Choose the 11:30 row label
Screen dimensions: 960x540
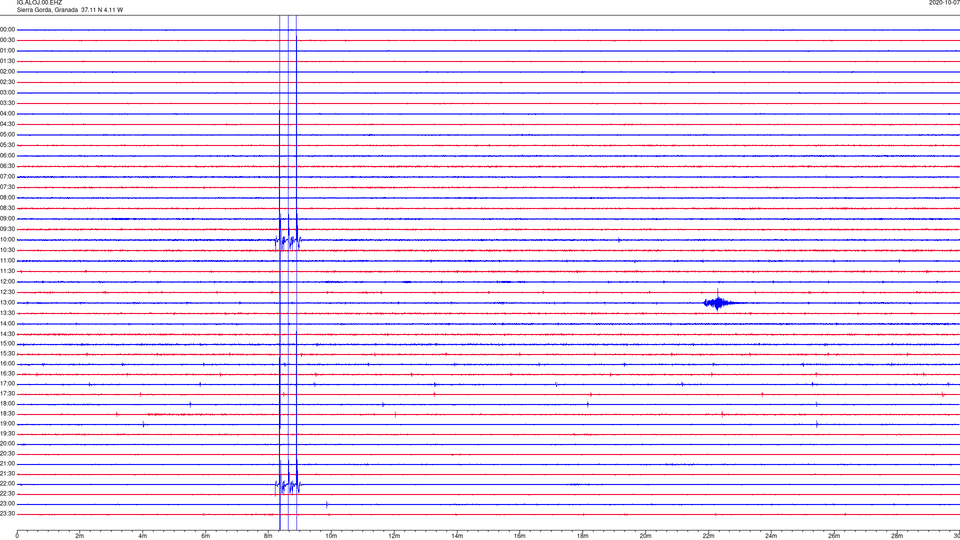[8, 271]
